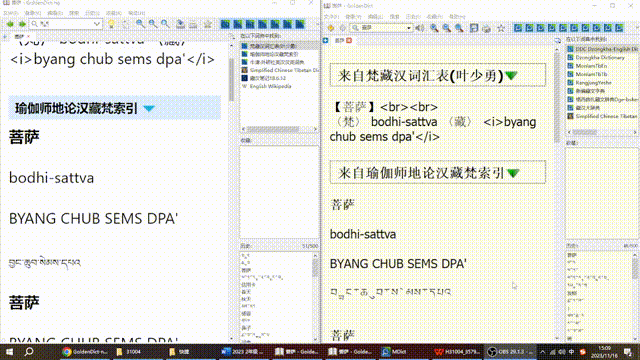The image size is (640, 360).
Task: Select MonlamTbTb in right dictionaries list
Action: [x=602, y=74]
